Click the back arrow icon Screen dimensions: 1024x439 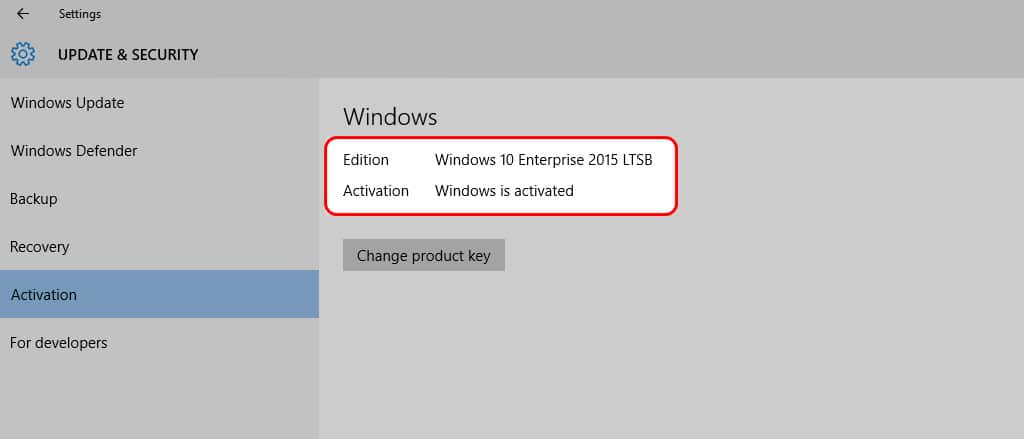point(23,14)
